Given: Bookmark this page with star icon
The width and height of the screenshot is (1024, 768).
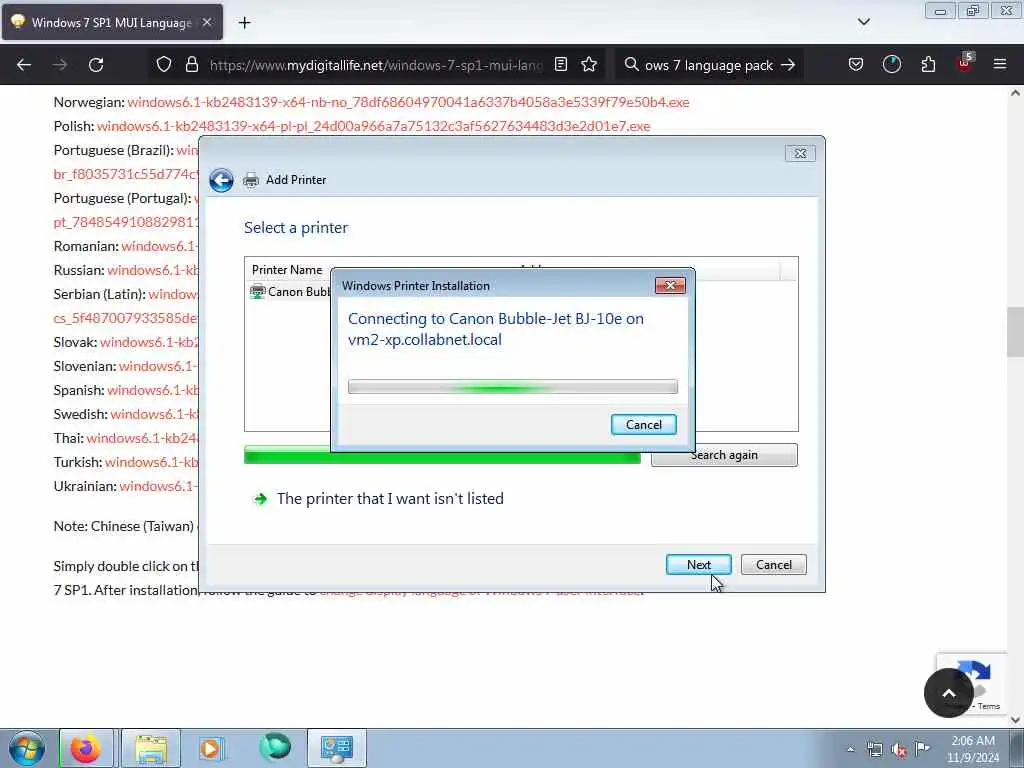Looking at the screenshot, I should pos(589,65).
